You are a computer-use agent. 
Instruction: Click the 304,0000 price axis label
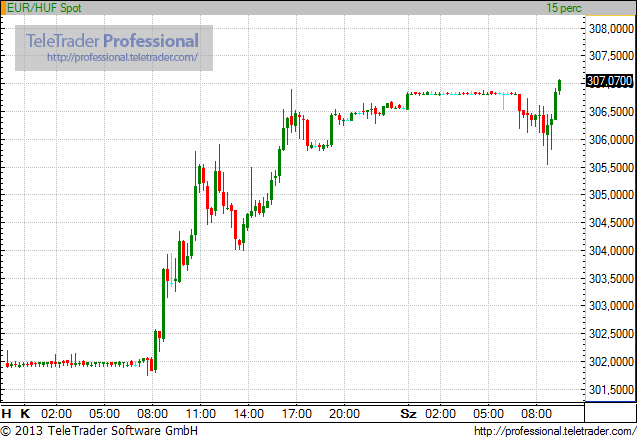611,251
